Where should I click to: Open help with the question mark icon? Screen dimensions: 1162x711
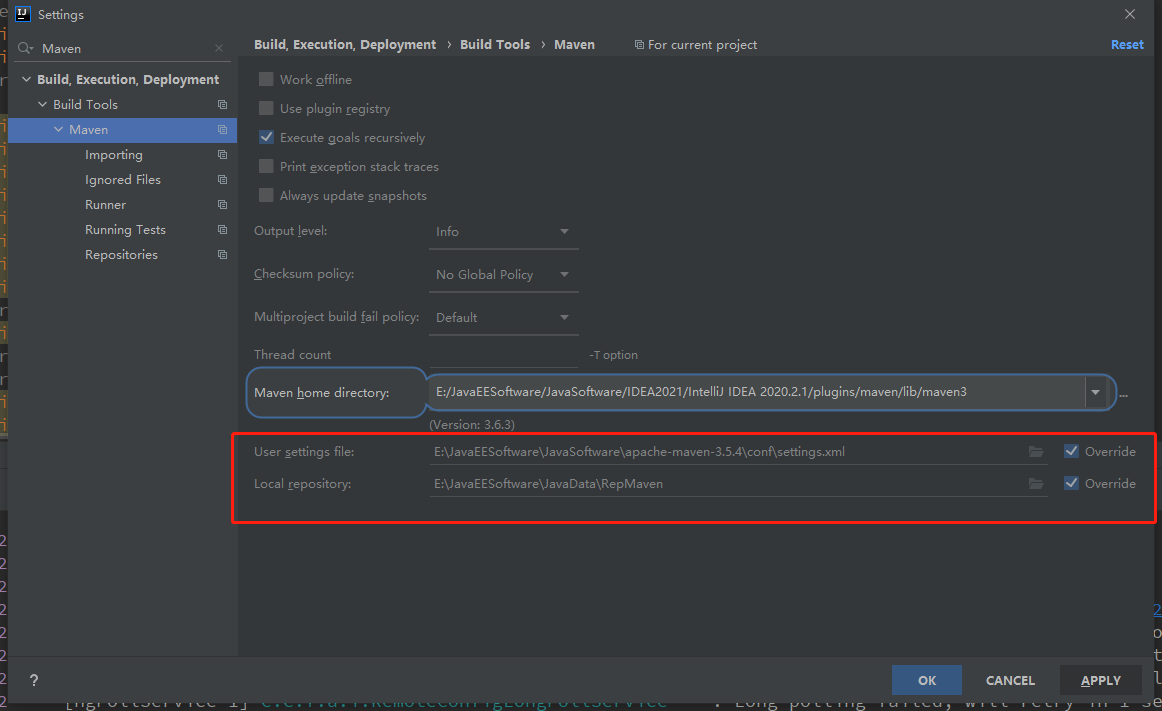click(x=33, y=680)
